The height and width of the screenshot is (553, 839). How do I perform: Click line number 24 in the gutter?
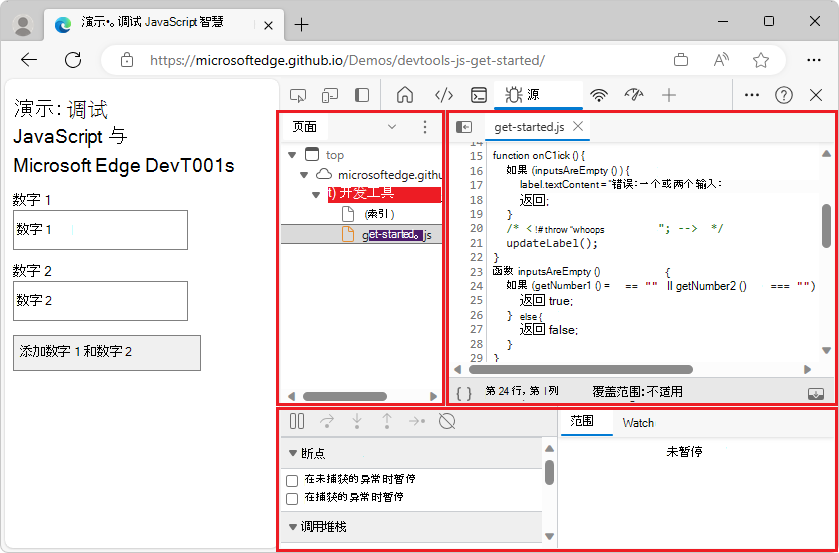click(x=476, y=286)
